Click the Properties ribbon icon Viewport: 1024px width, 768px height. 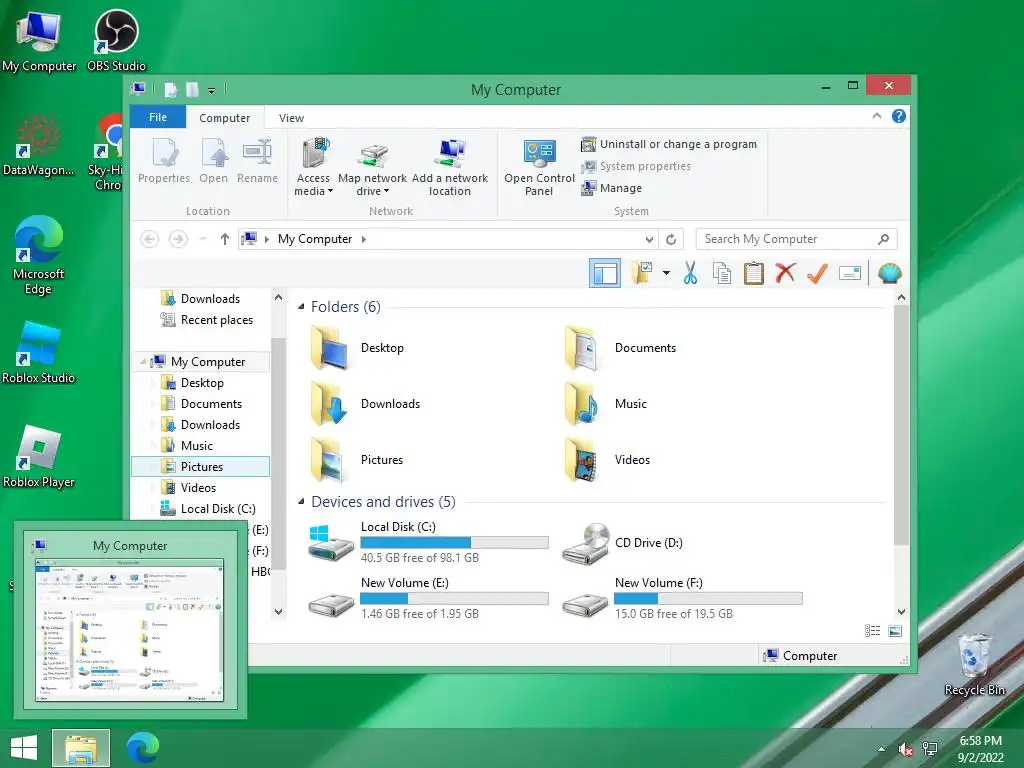click(x=163, y=161)
